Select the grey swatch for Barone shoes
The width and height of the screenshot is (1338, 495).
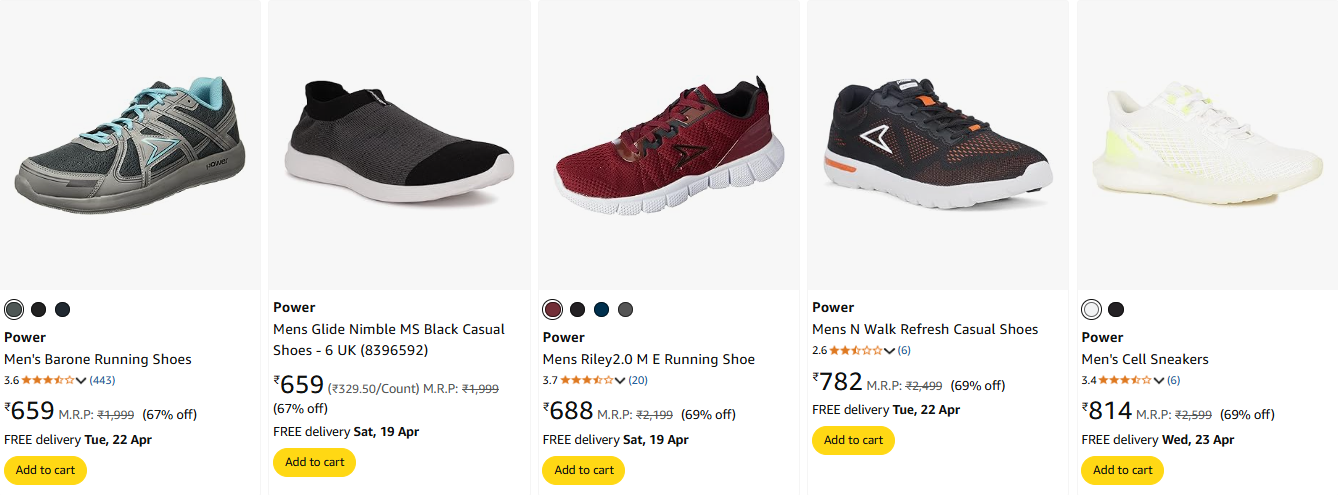[x=14, y=309]
